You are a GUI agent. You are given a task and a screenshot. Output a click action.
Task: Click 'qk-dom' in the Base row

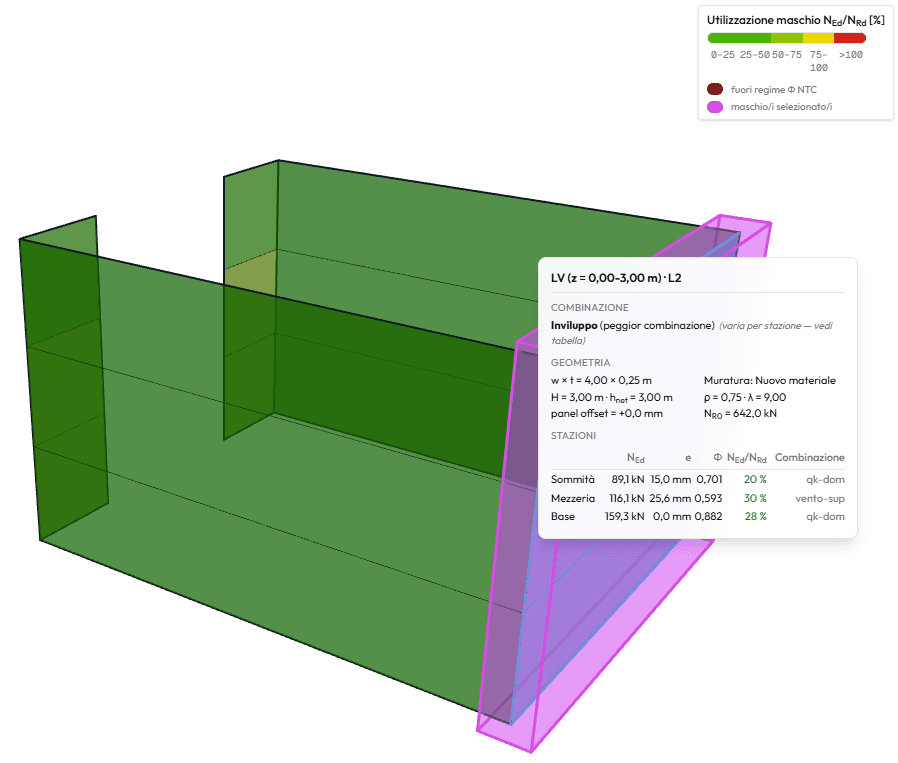(825, 517)
